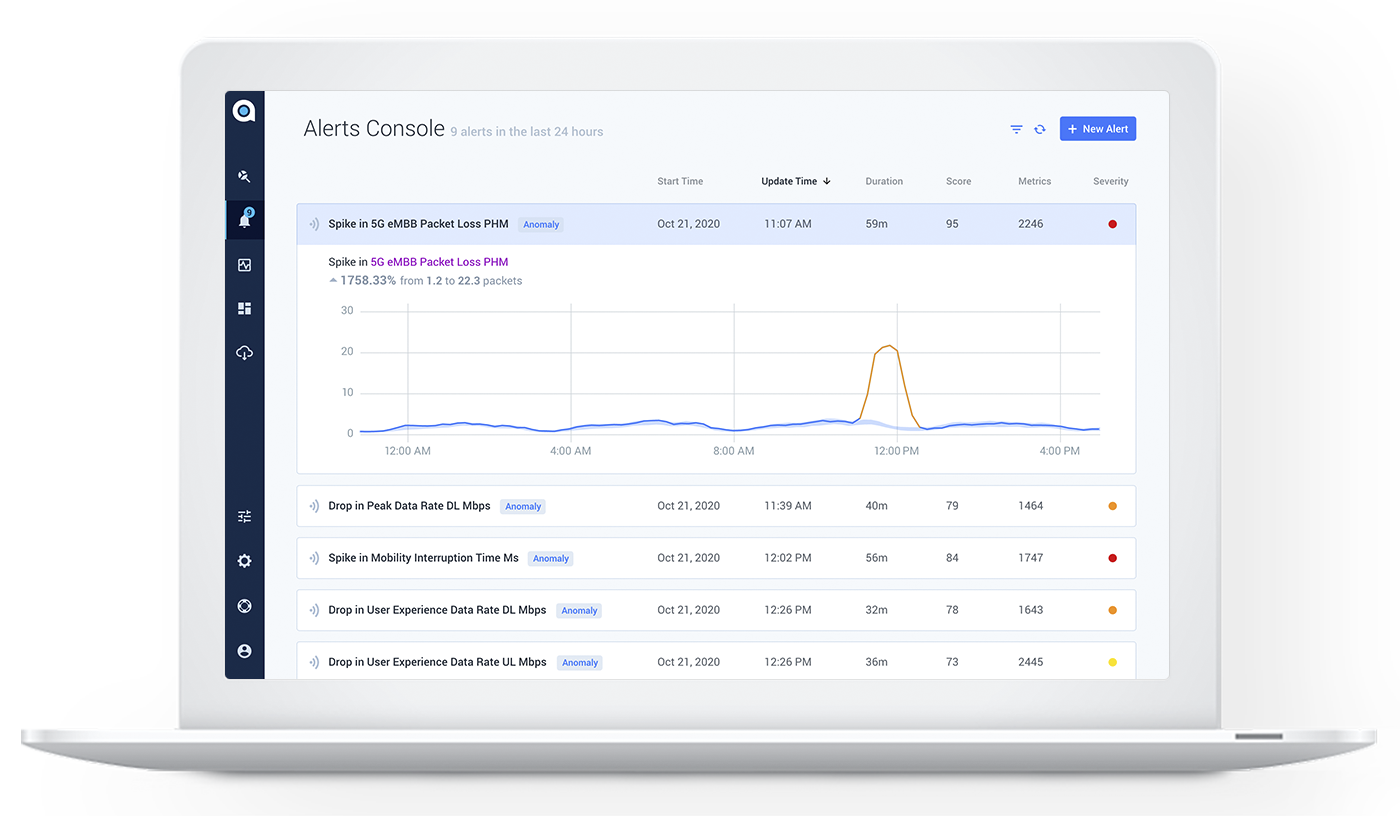Click the Score column header
This screenshot has width=1400, height=816.
[958, 182]
